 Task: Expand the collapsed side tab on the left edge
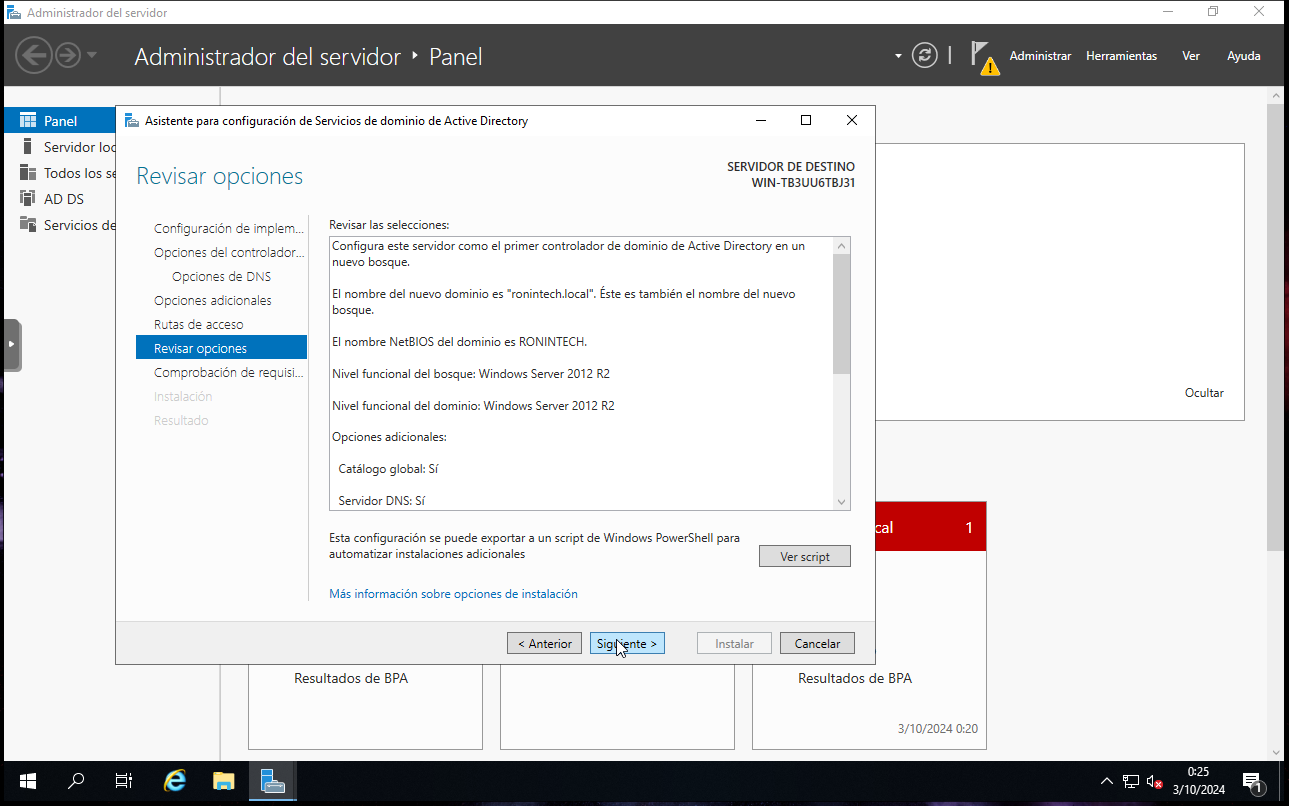pyautogui.click(x=11, y=345)
